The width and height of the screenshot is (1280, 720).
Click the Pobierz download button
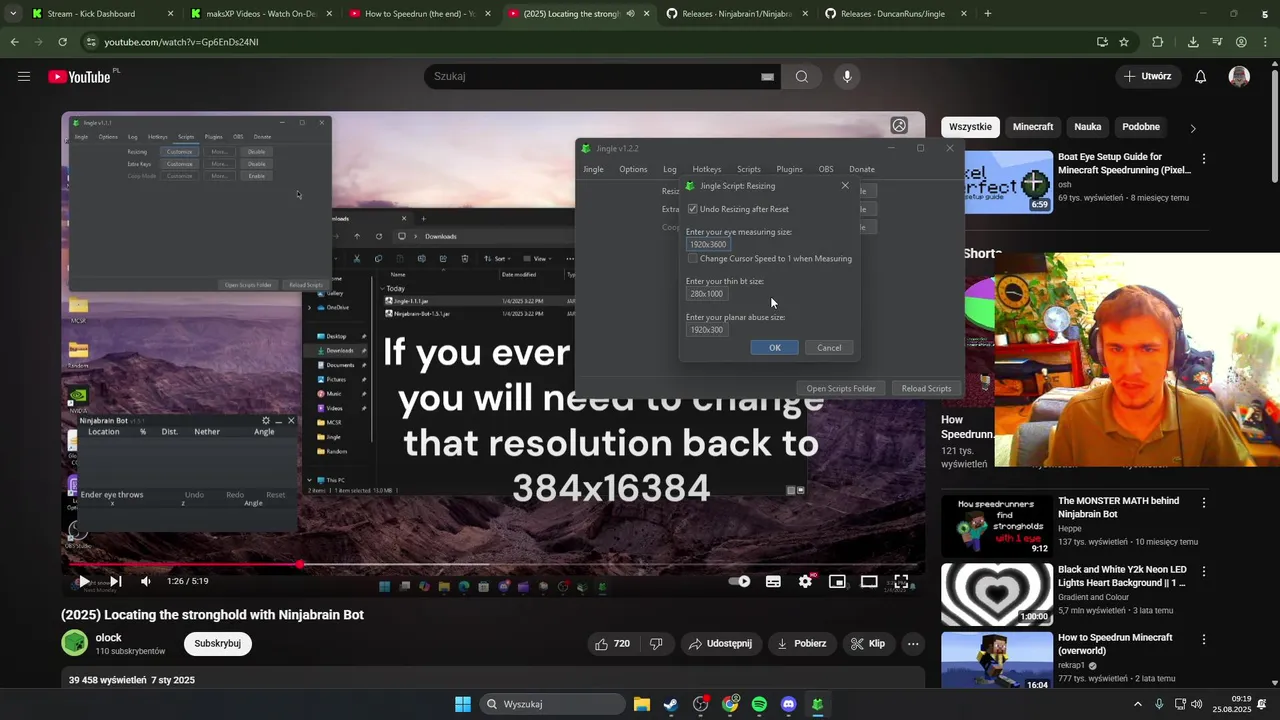tap(801, 644)
